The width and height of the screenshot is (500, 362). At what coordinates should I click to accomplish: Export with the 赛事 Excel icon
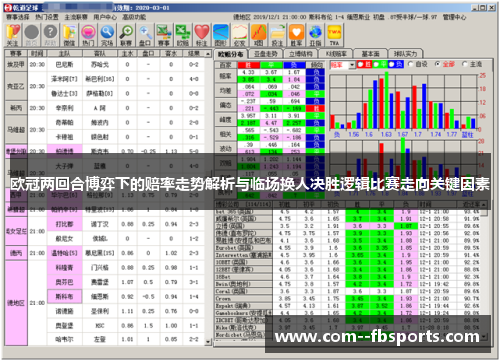(x=164, y=35)
